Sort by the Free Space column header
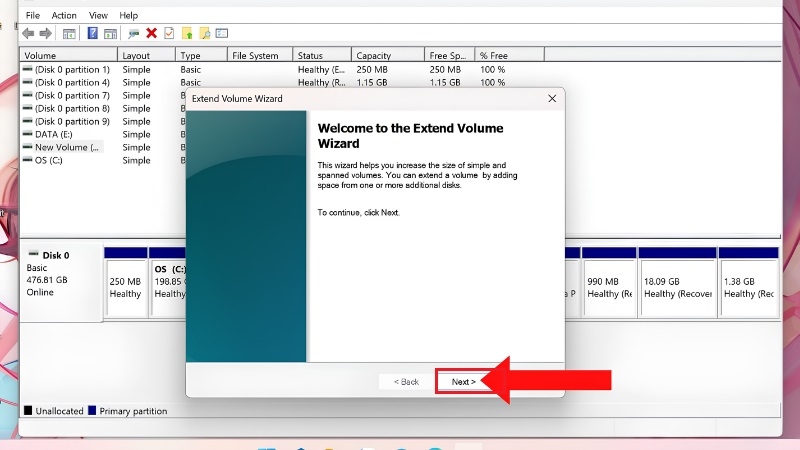This screenshot has width=800, height=450. 449,55
